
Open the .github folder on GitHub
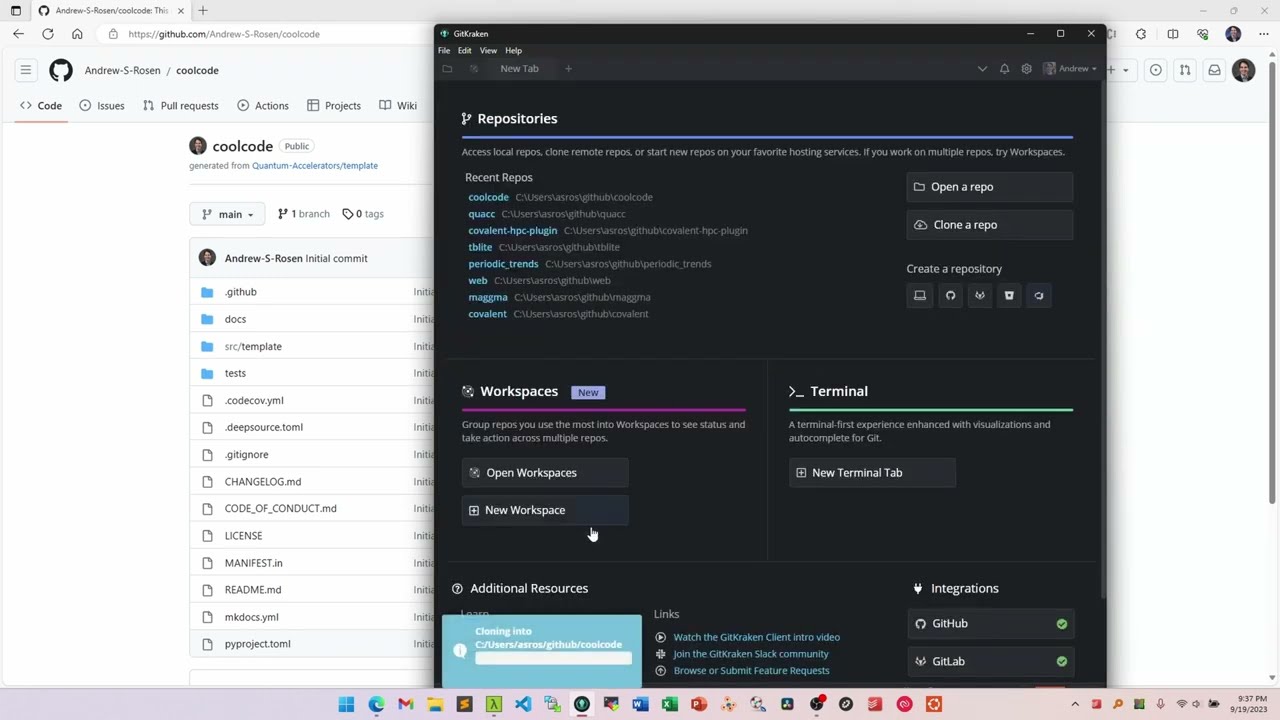coord(241,292)
